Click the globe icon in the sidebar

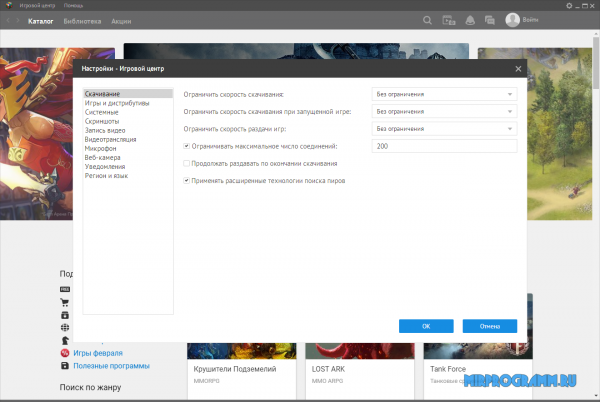click(x=65, y=327)
